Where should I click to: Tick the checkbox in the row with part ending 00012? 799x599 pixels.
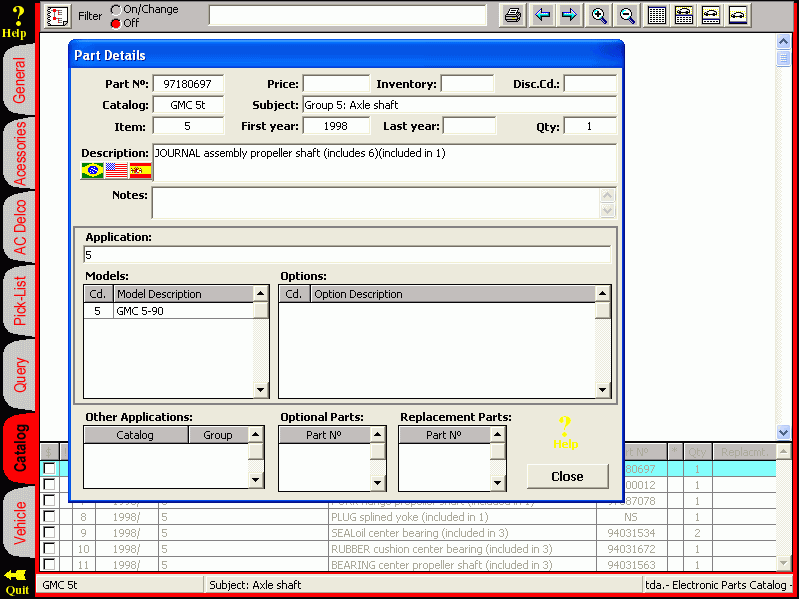49,484
